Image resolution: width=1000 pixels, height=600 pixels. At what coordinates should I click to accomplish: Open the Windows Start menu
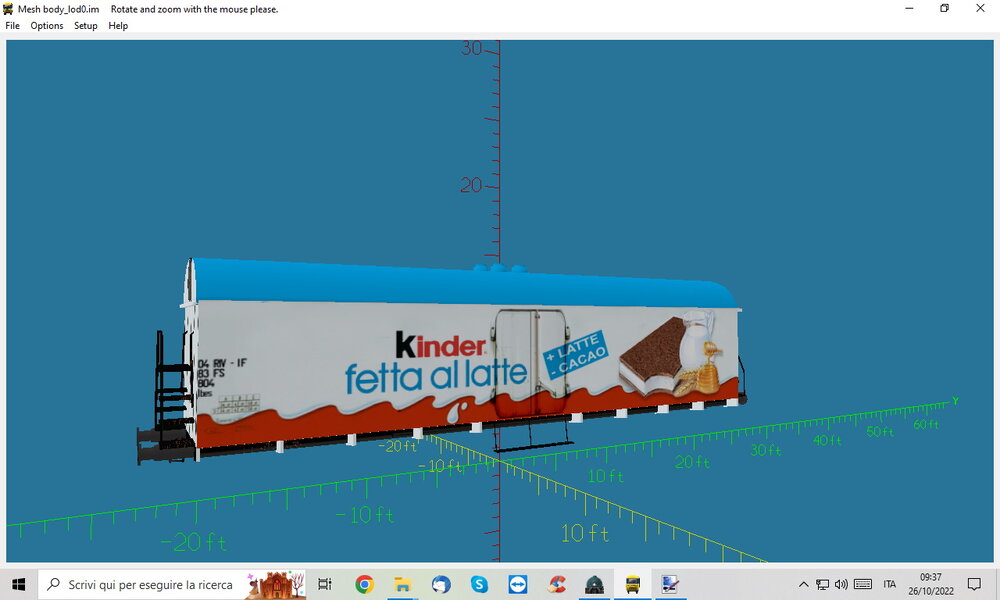18,584
